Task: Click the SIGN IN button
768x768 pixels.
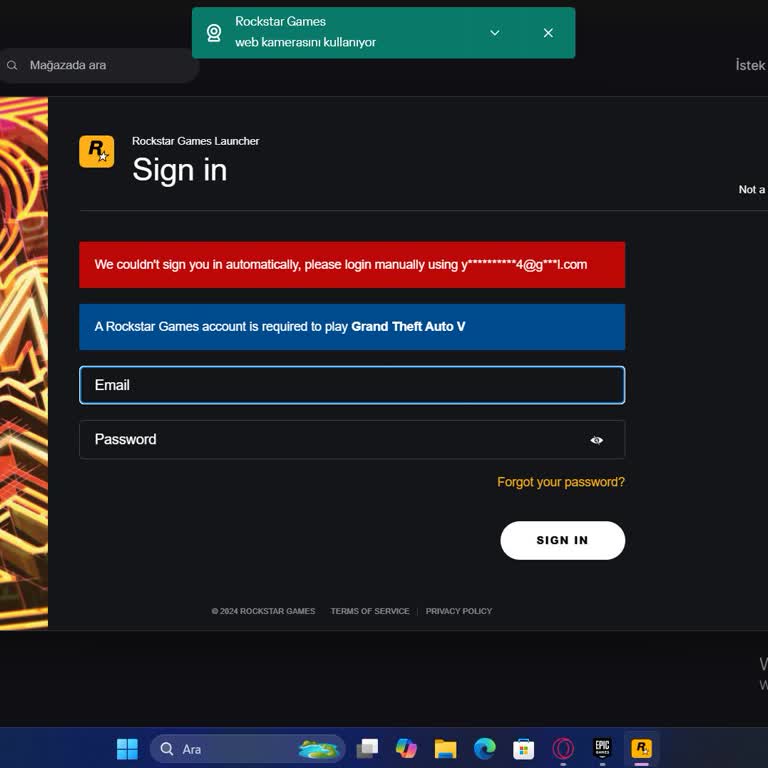Action: pos(562,540)
